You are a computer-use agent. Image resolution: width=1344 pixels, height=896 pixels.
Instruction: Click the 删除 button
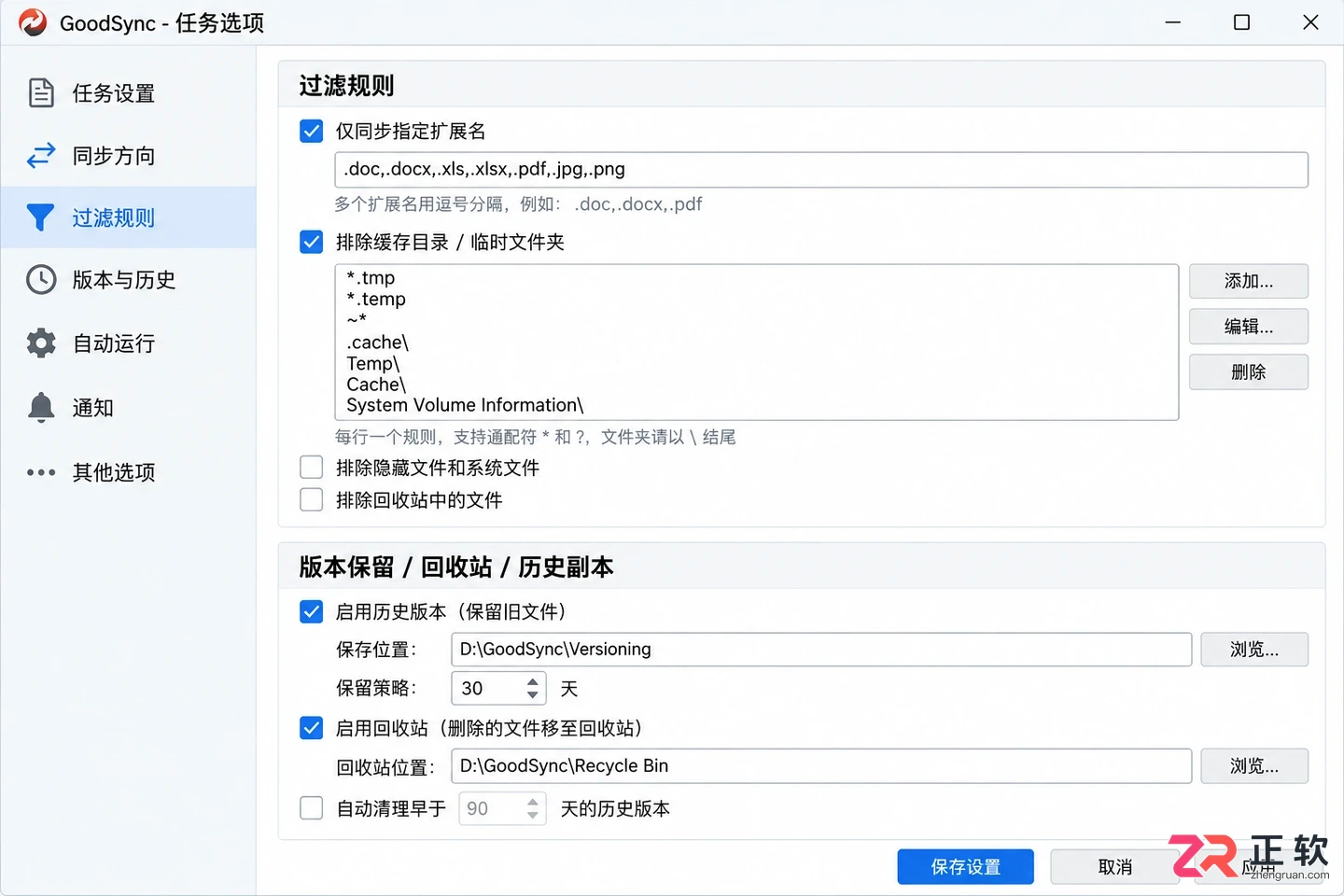pos(1249,372)
